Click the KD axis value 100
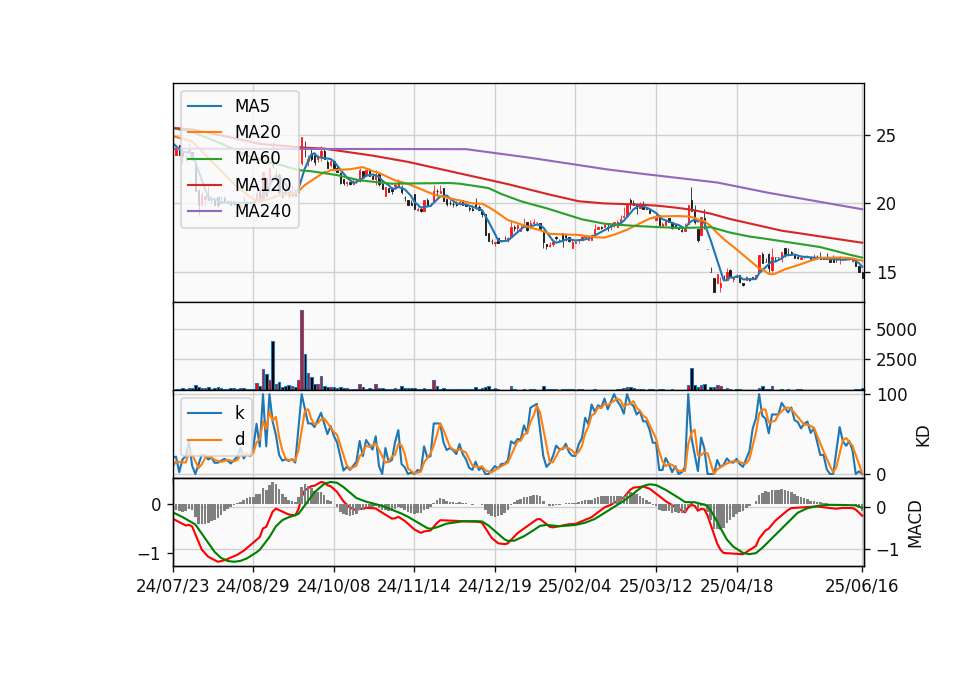Image resolution: width=960 pixels, height=690 pixels. point(892,395)
